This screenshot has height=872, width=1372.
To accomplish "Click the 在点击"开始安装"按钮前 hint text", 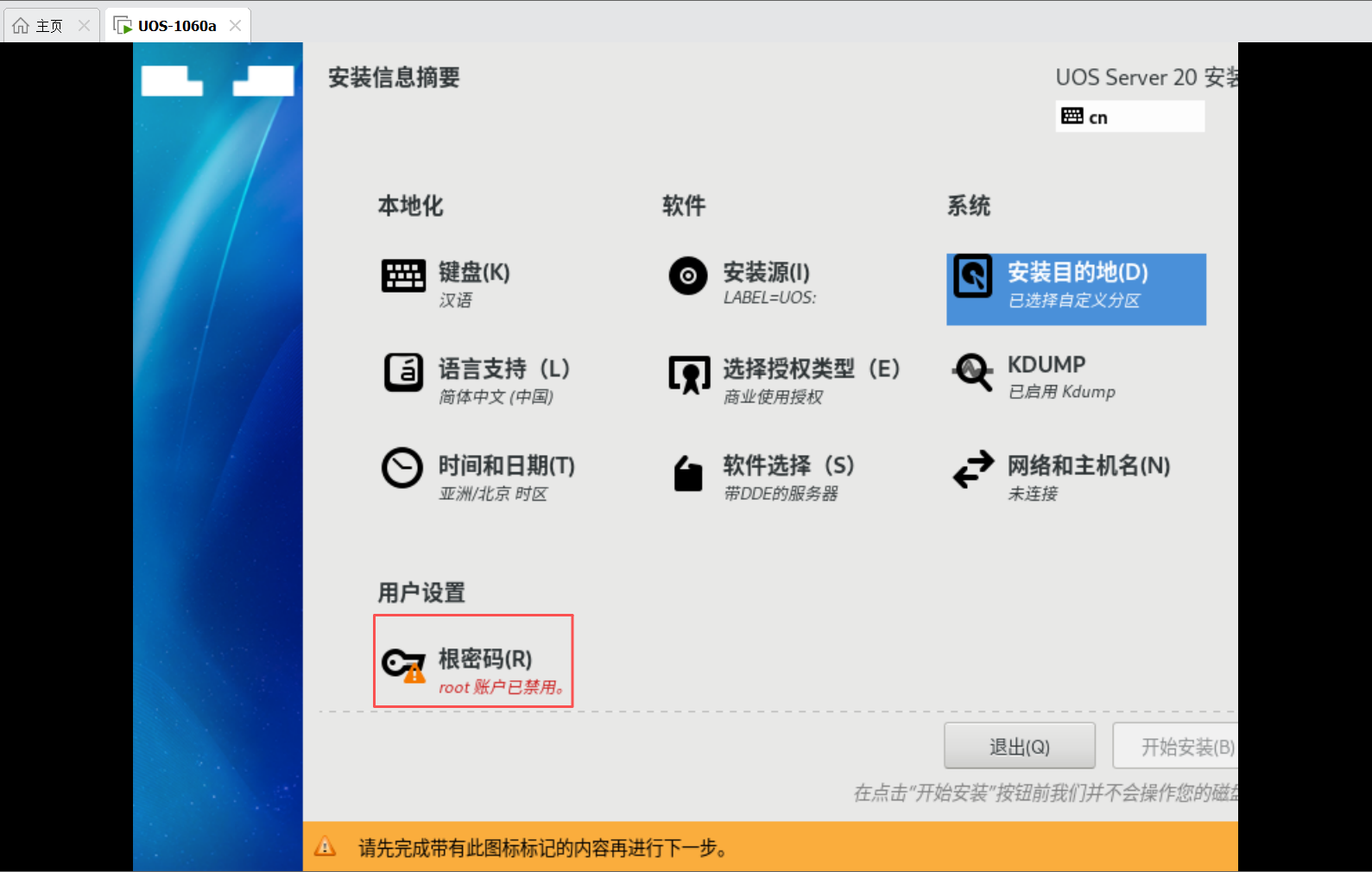I will tap(1046, 793).
